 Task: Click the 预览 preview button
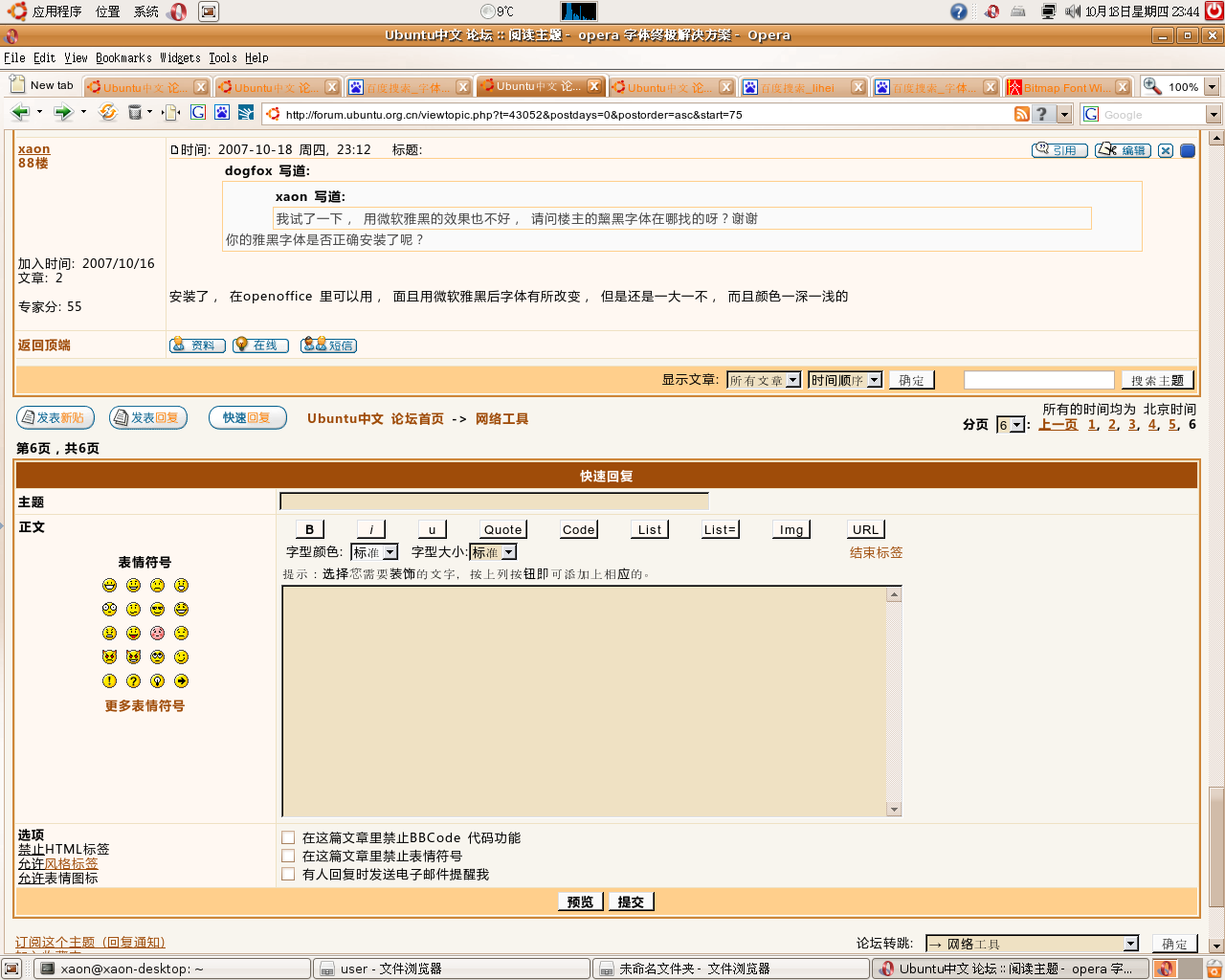[x=580, y=902]
